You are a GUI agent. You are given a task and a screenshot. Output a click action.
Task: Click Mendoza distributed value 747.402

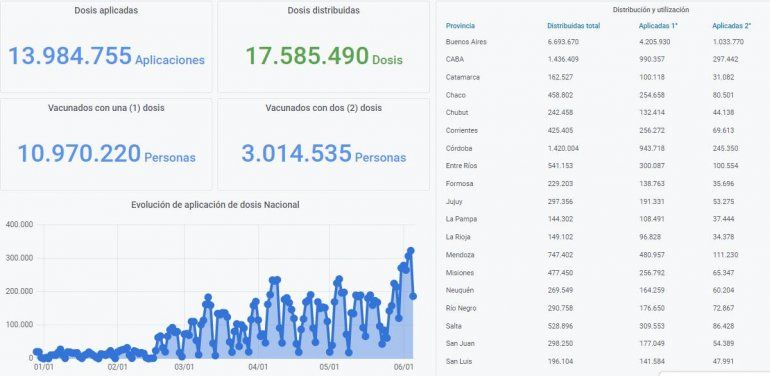click(x=561, y=255)
